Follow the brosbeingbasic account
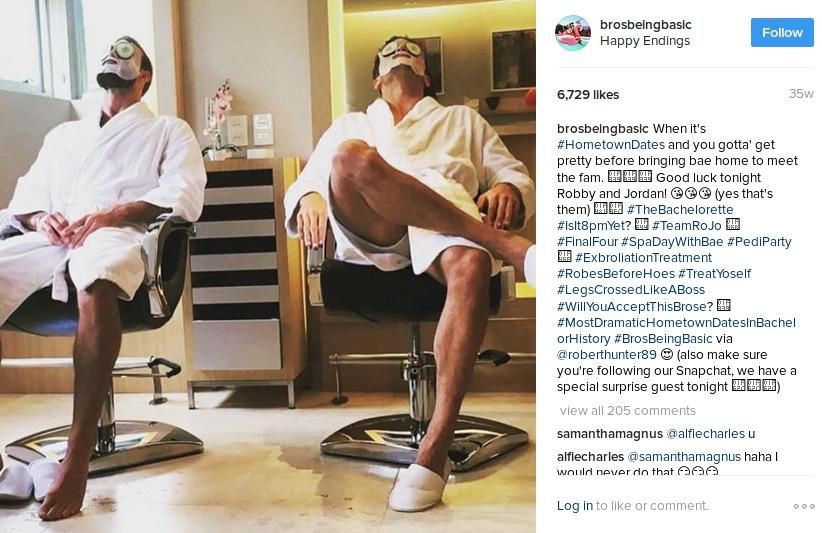The height and width of the screenshot is (533, 822). 782,32
